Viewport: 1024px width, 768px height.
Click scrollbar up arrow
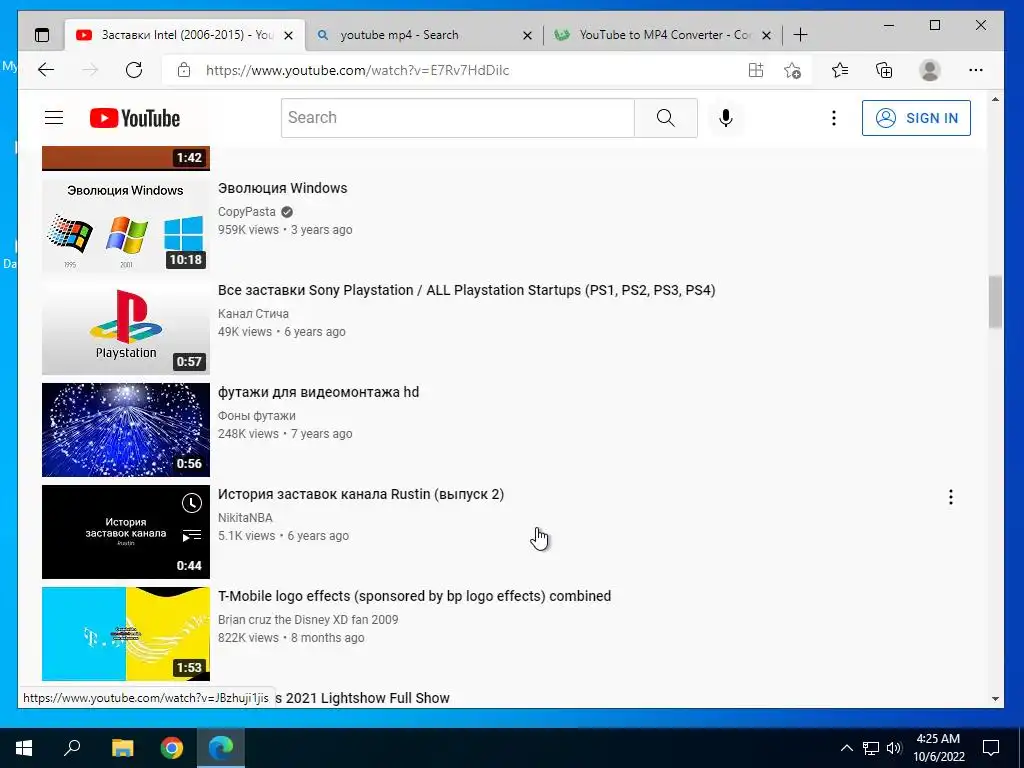[995, 100]
